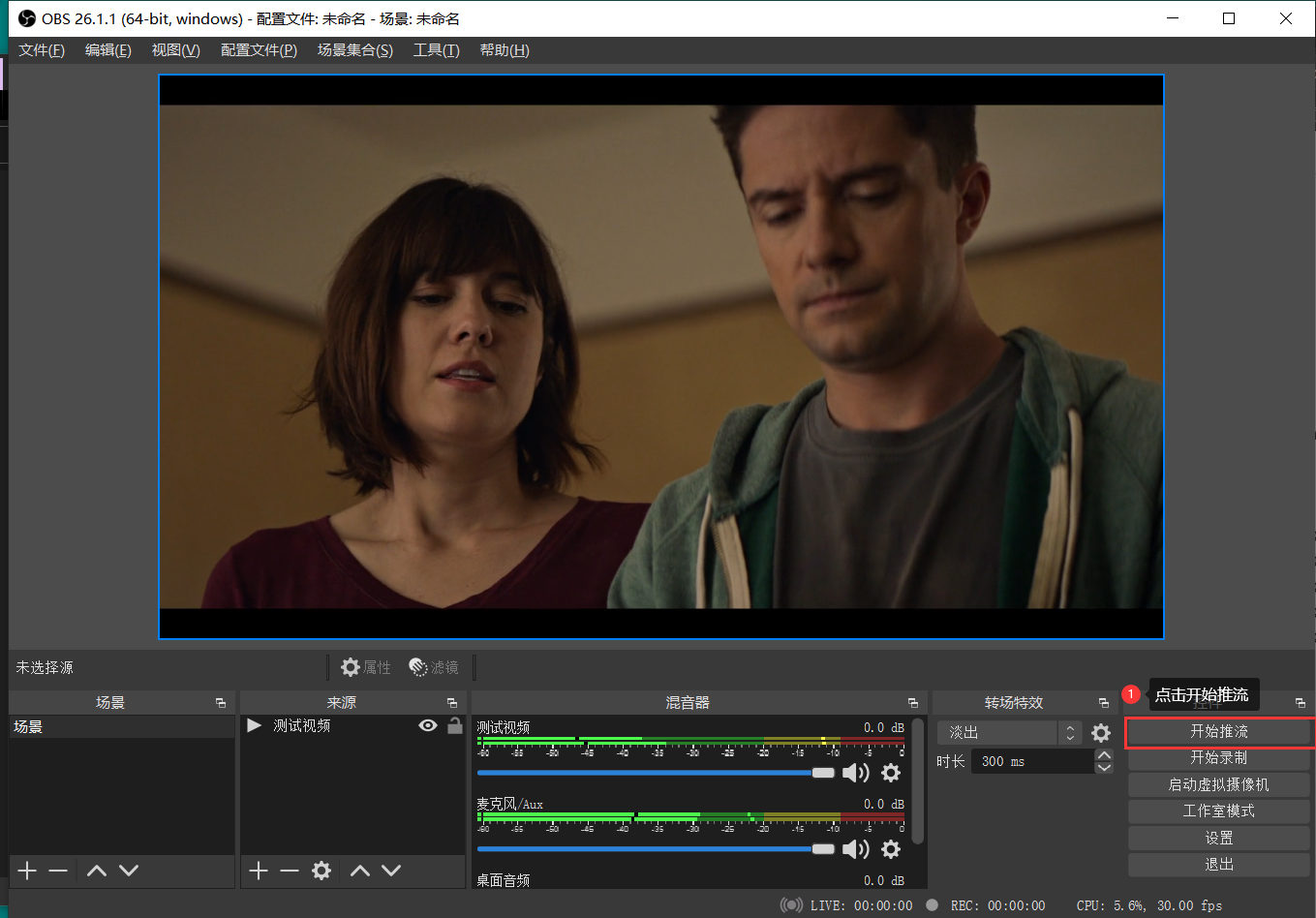The image size is (1316, 918).
Task: Click the video preview canvas
Action: click(x=661, y=356)
